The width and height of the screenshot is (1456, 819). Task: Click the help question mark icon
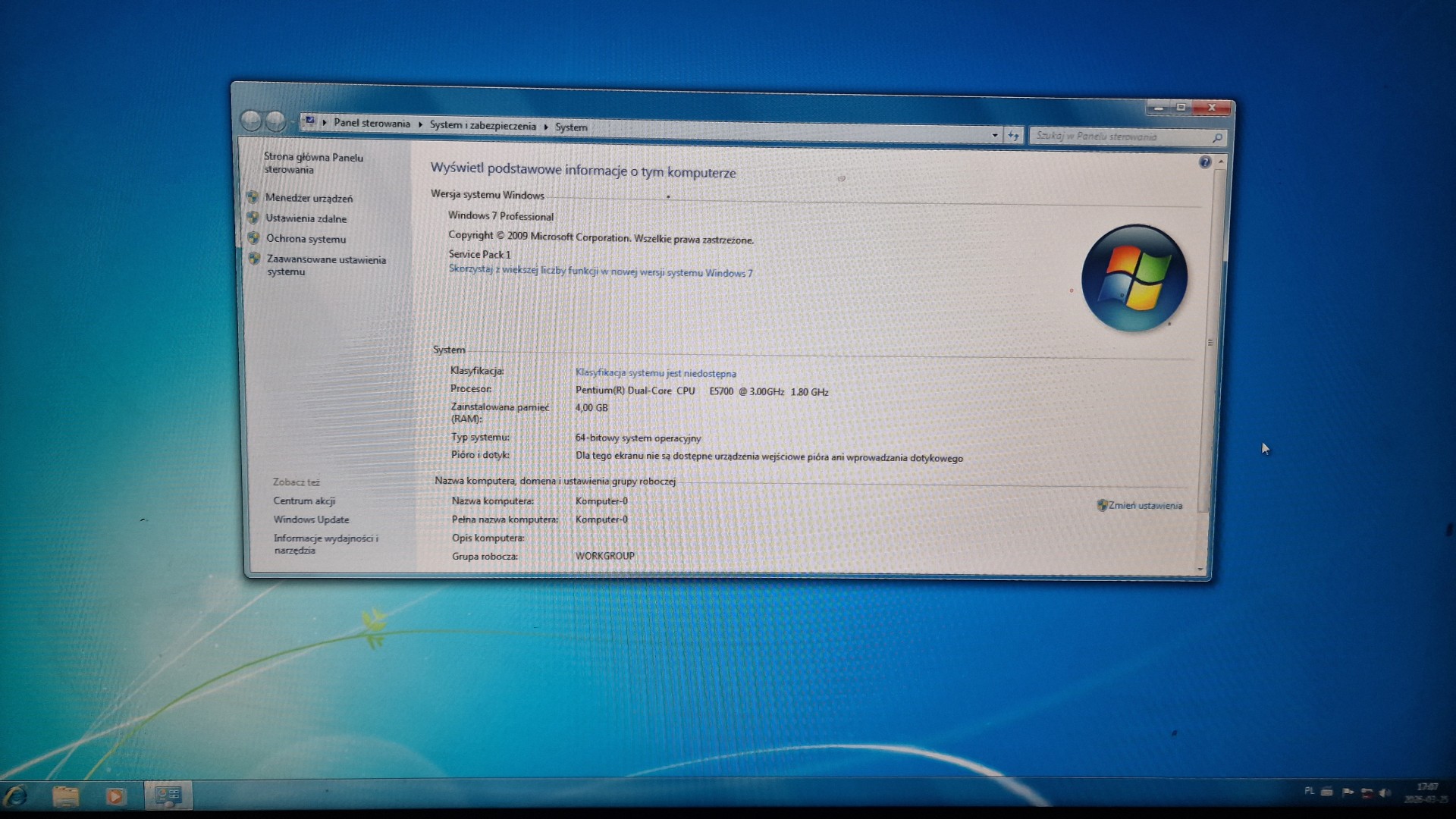click(1204, 162)
